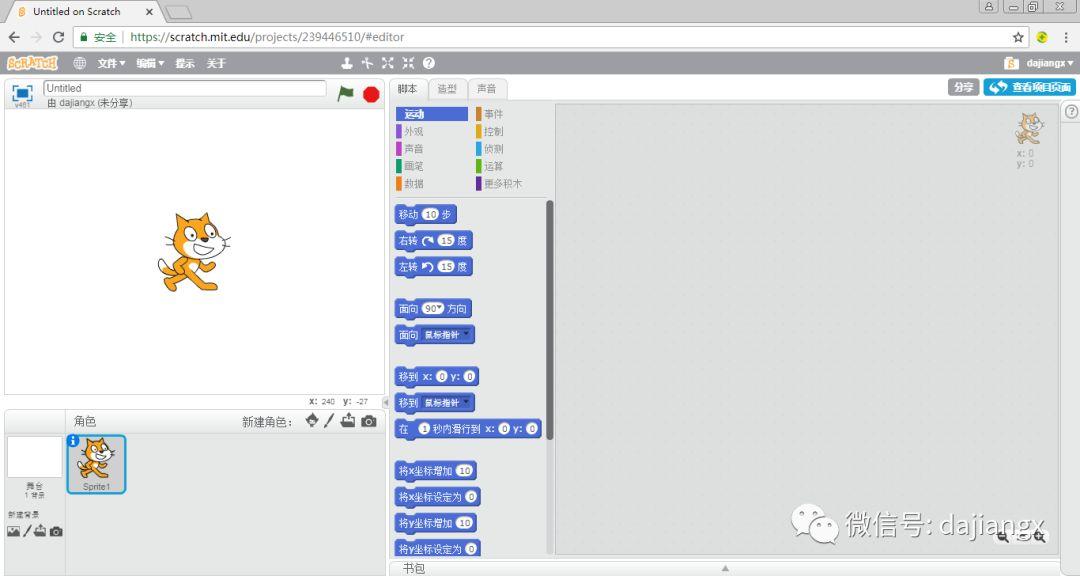Switch to the 造型 tab

click(447, 89)
